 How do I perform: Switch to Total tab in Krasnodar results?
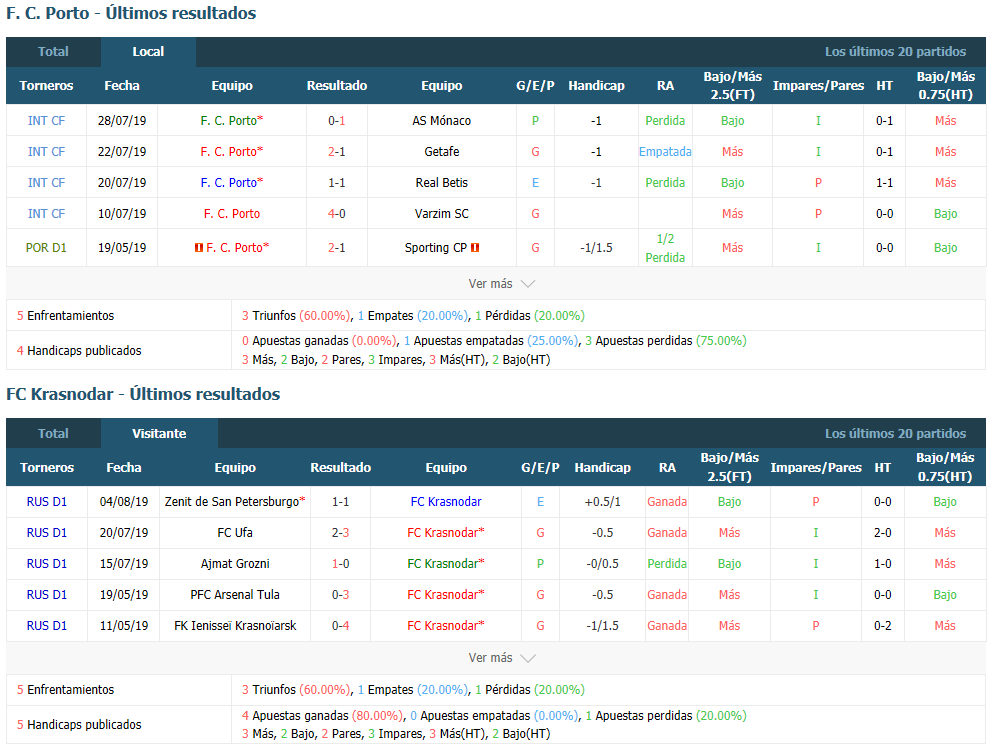(x=53, y=433)
